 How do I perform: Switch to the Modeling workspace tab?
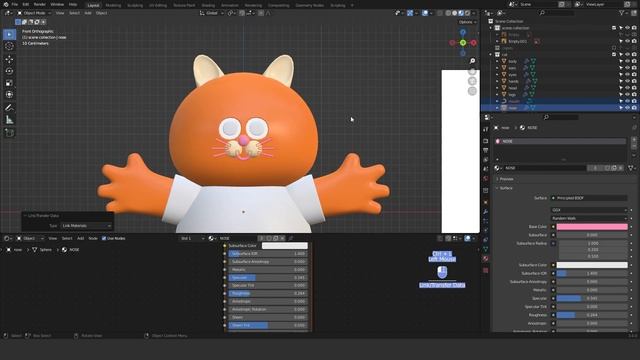click(x=113, y=5)
